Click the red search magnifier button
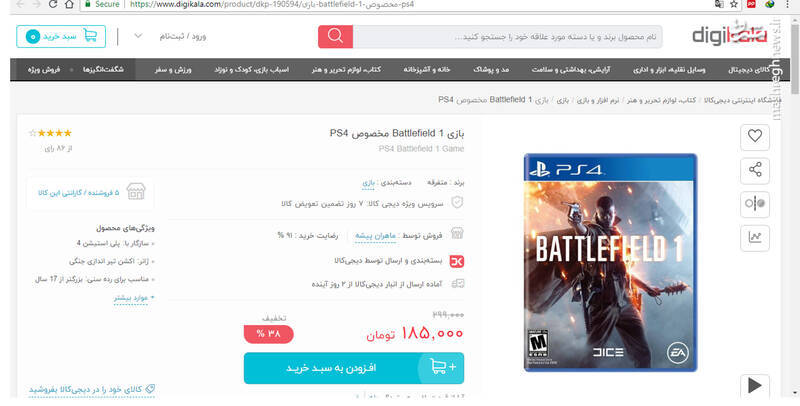The image size is (800, 406). [335, 37]
